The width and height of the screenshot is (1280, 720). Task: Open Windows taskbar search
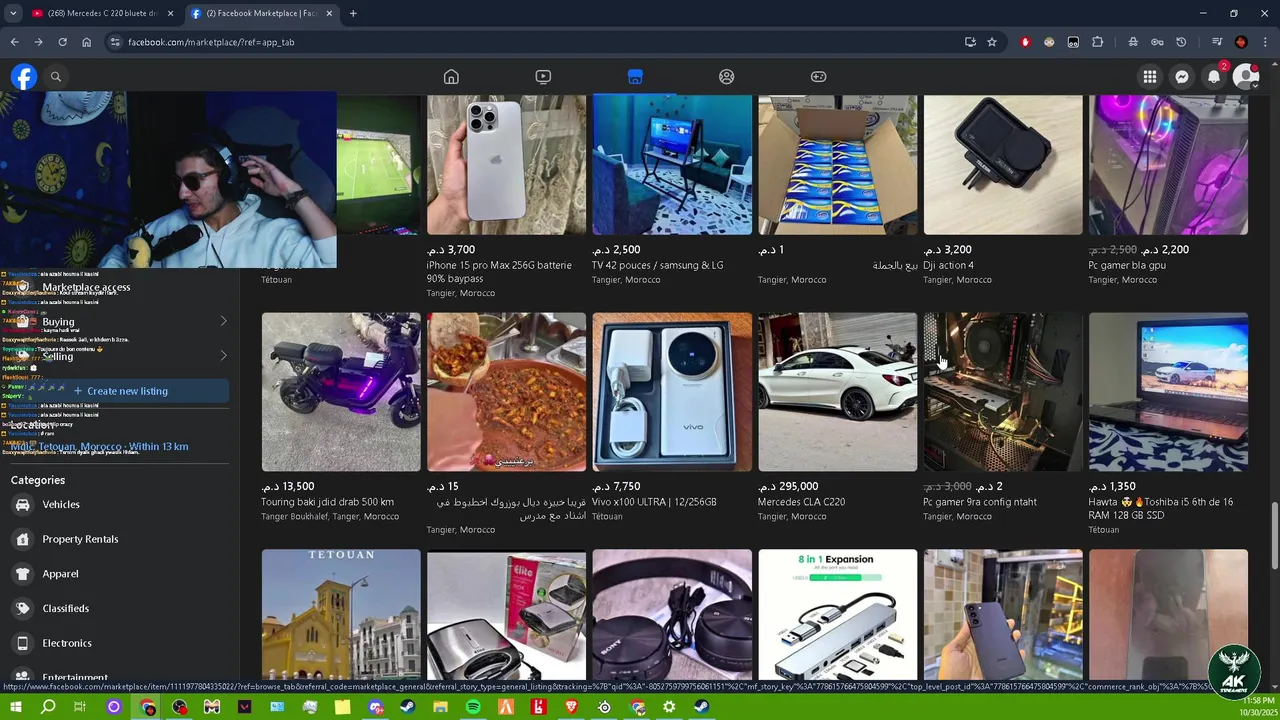coord(48,707)
